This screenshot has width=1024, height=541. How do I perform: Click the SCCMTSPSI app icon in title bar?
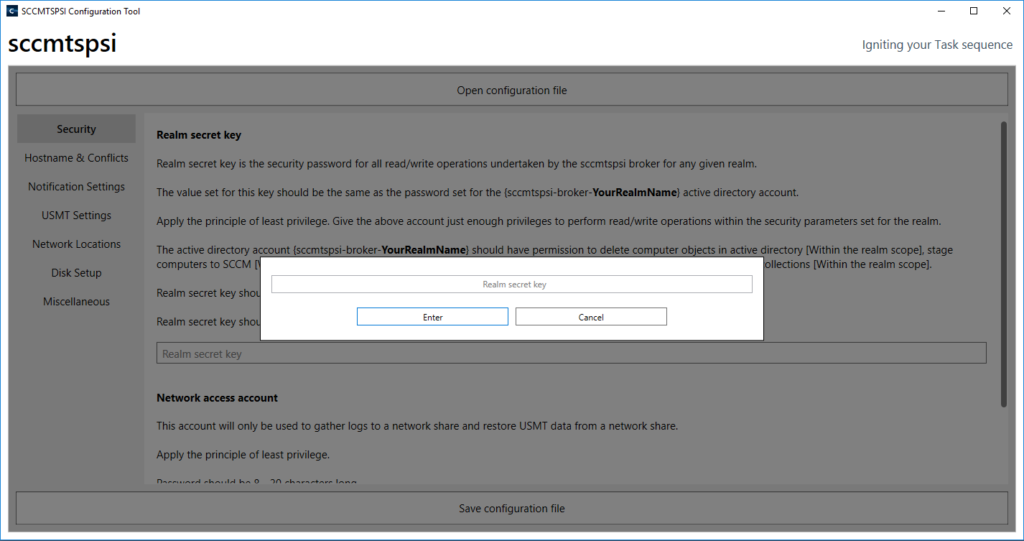[x=12, y=11]
